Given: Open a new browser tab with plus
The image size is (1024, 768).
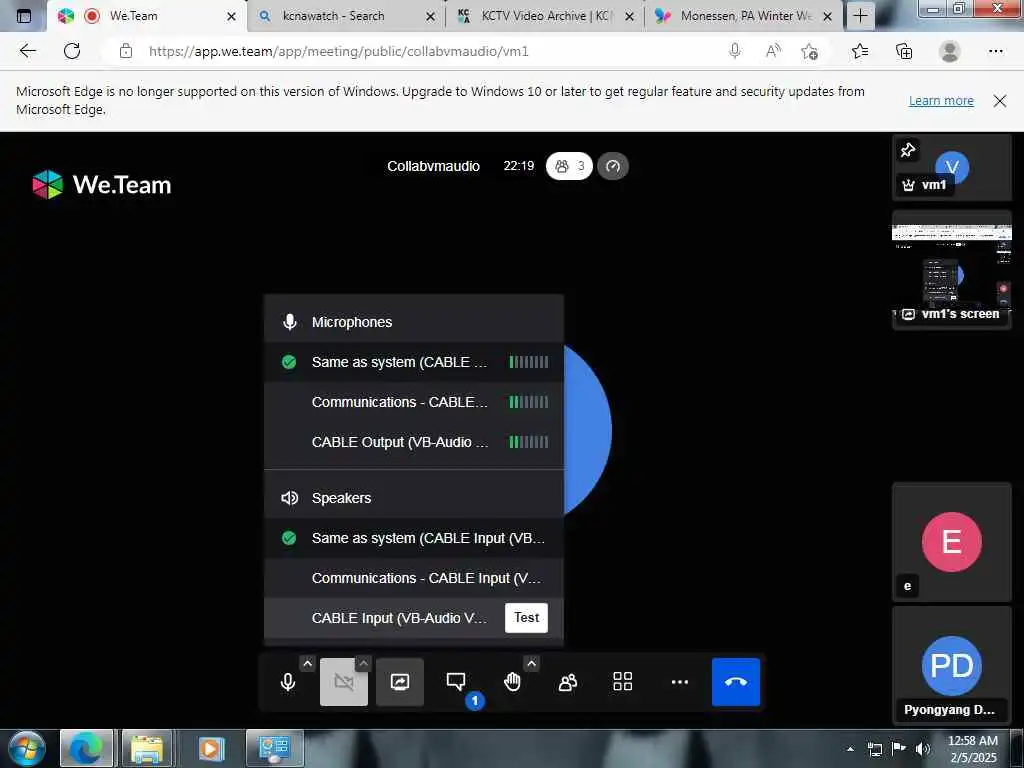Looking at the screenshot, I should [x=860, y=16].
